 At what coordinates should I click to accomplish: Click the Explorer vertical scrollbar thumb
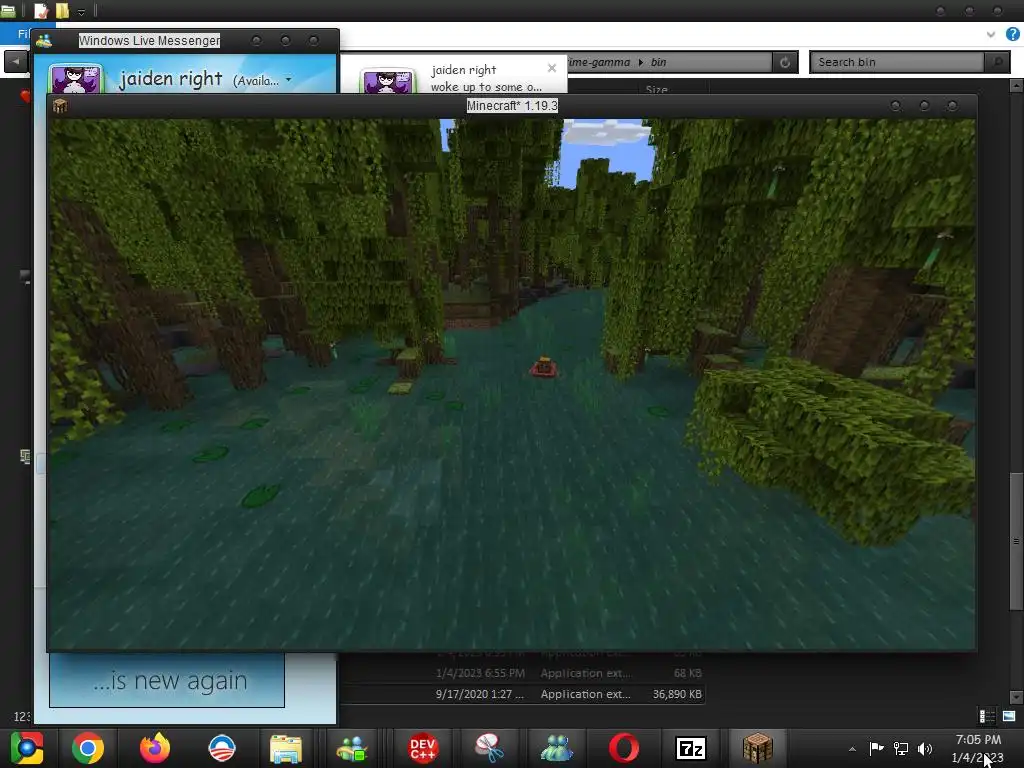click(1016, 541)
